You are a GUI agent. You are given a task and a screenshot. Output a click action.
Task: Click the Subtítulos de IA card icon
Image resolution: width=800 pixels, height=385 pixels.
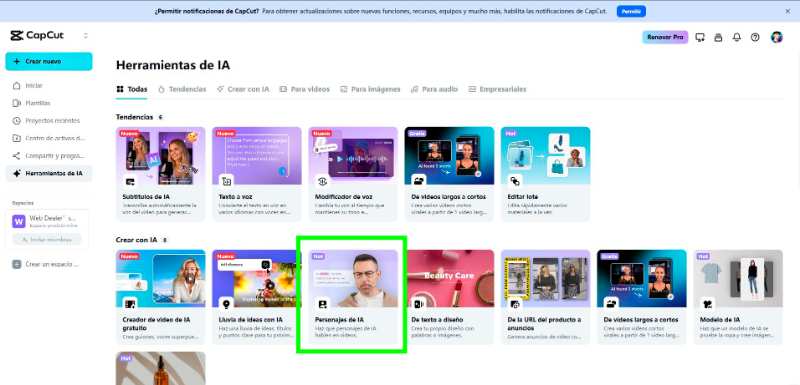point(130,181)
